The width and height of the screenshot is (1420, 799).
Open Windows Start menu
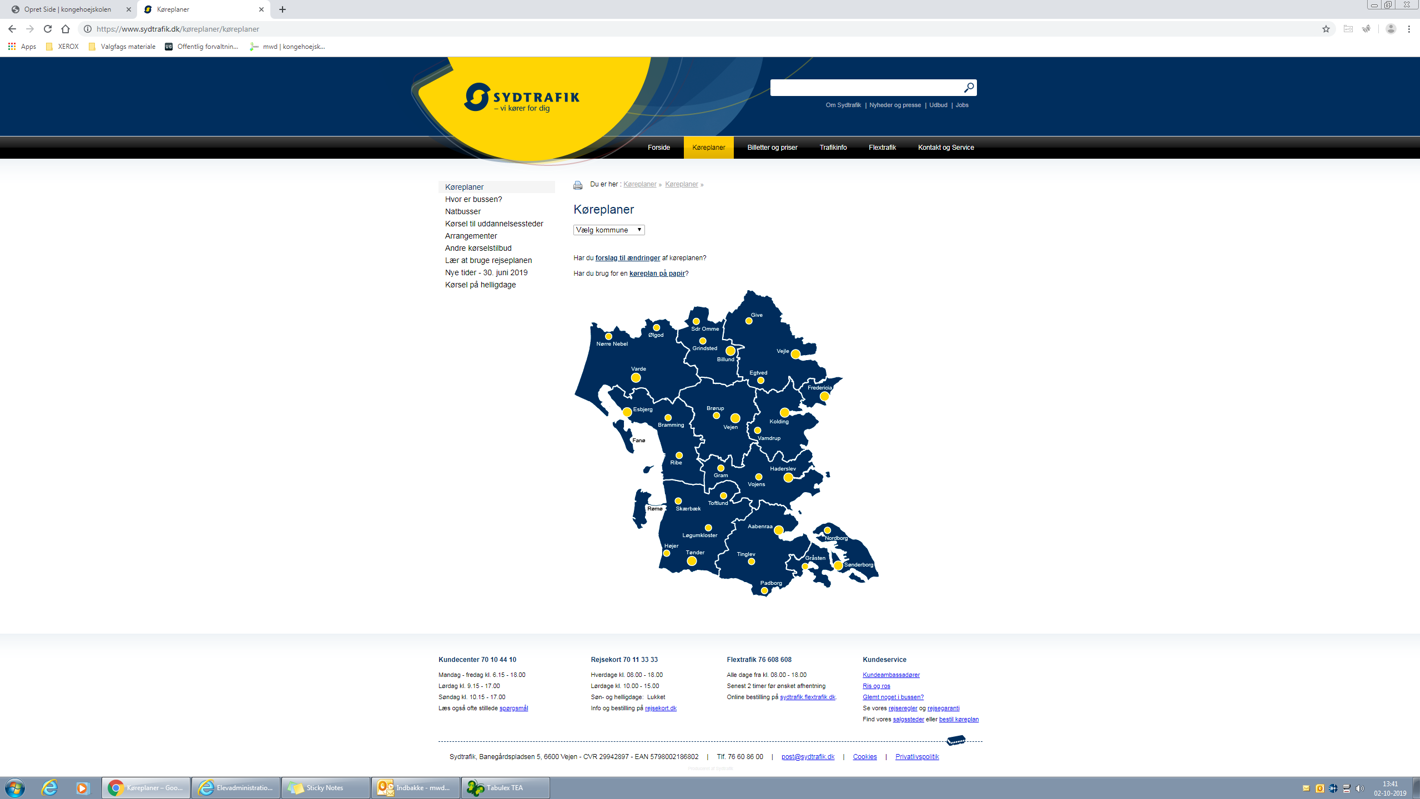tap(15, 788)
